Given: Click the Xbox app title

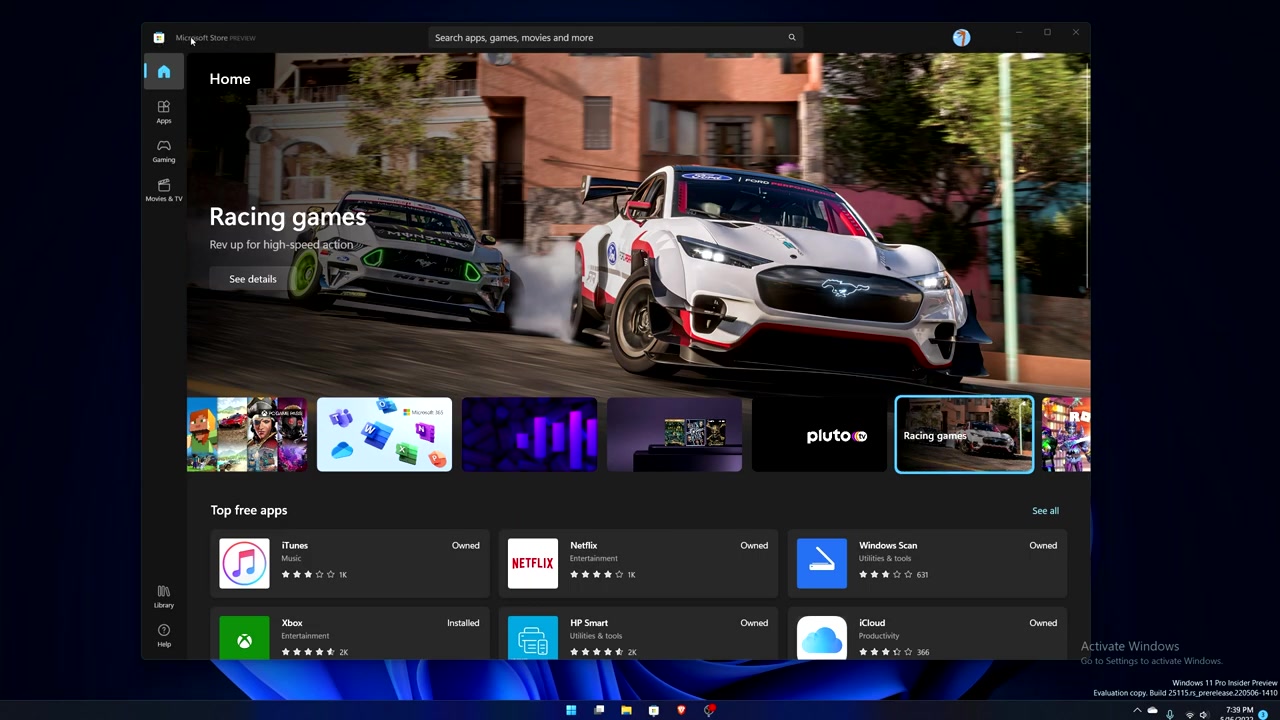Looking at the screenshot, I should tap(292, 623).
